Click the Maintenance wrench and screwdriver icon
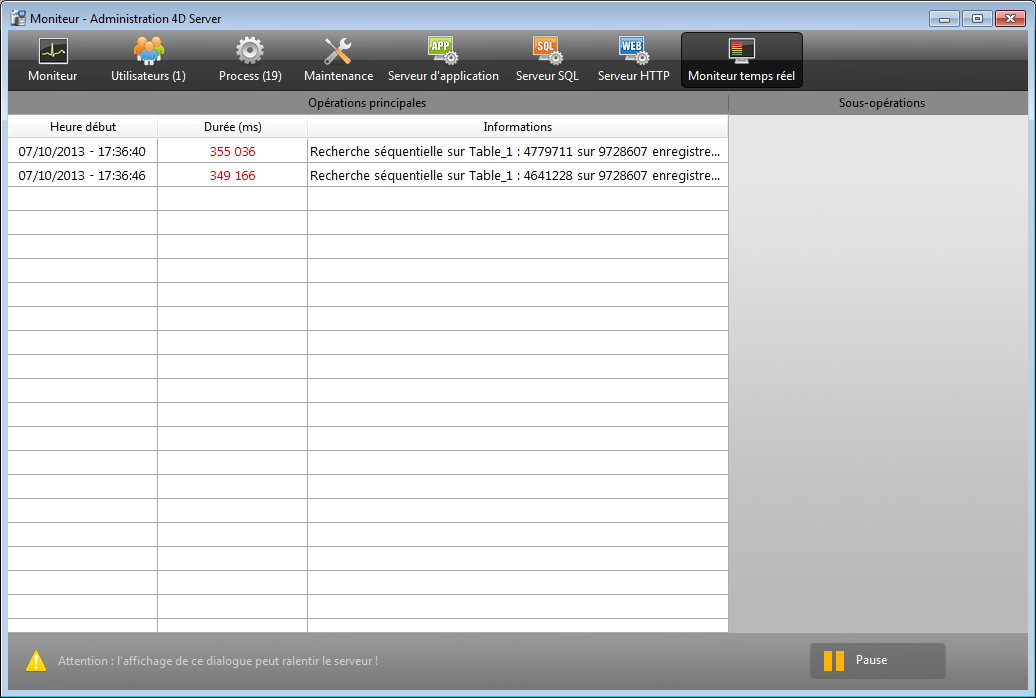Image resolution: width=1036 pixels, height=698 pixels. pyautogui.click(x=338, y=51)
